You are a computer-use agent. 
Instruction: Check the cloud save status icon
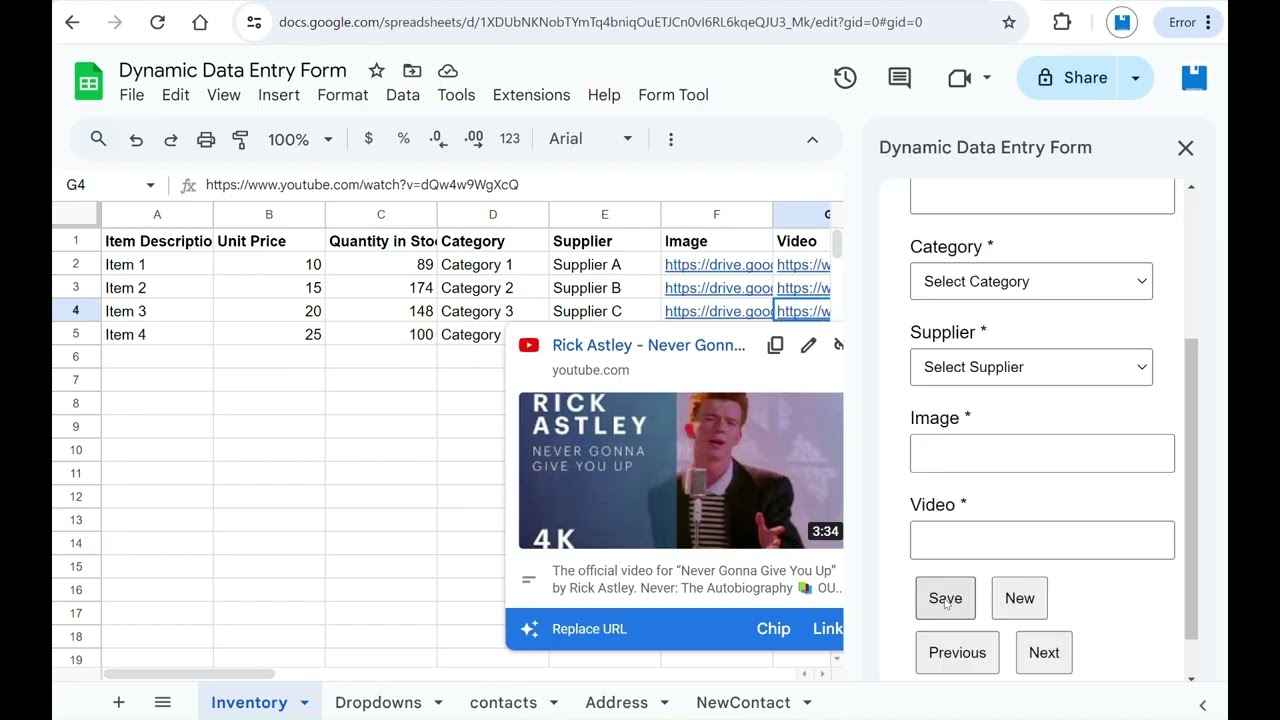(448, 70)
